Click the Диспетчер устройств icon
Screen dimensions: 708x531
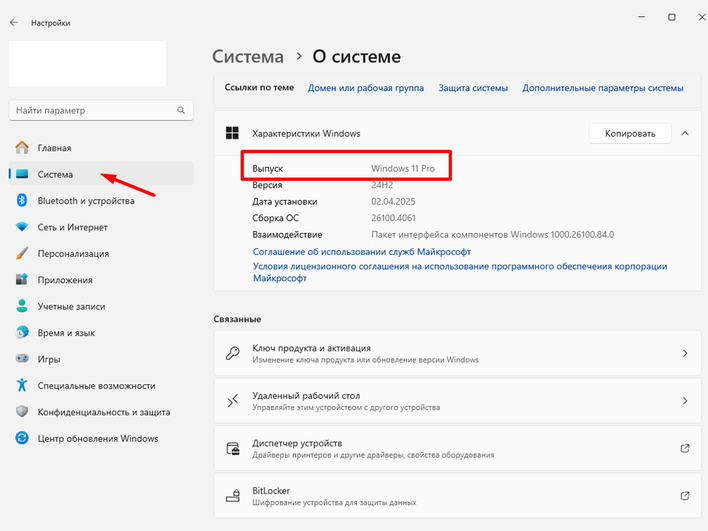[x=233, y=448]
